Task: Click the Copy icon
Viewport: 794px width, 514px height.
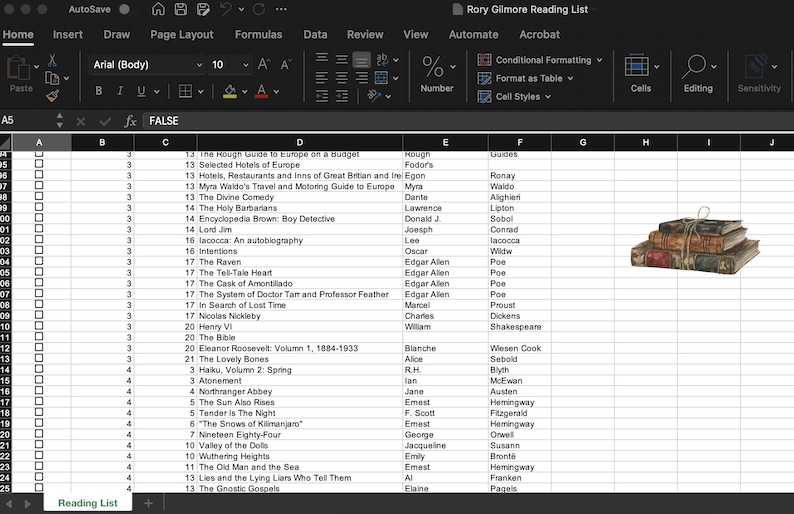Action: tap(52, 78)
